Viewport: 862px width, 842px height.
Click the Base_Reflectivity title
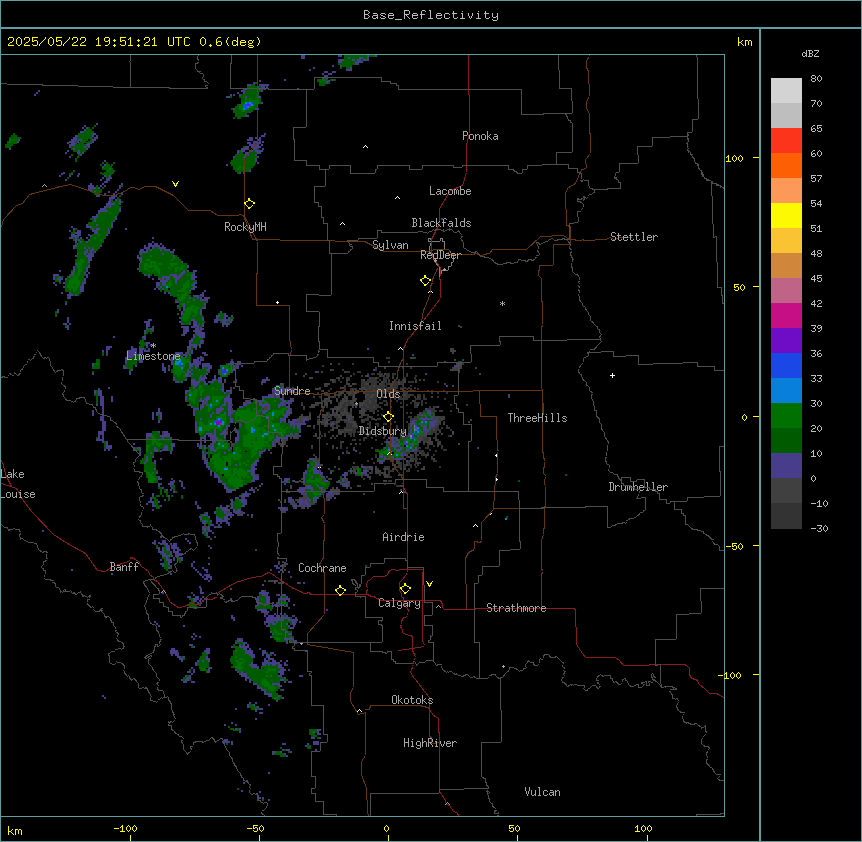431,15
